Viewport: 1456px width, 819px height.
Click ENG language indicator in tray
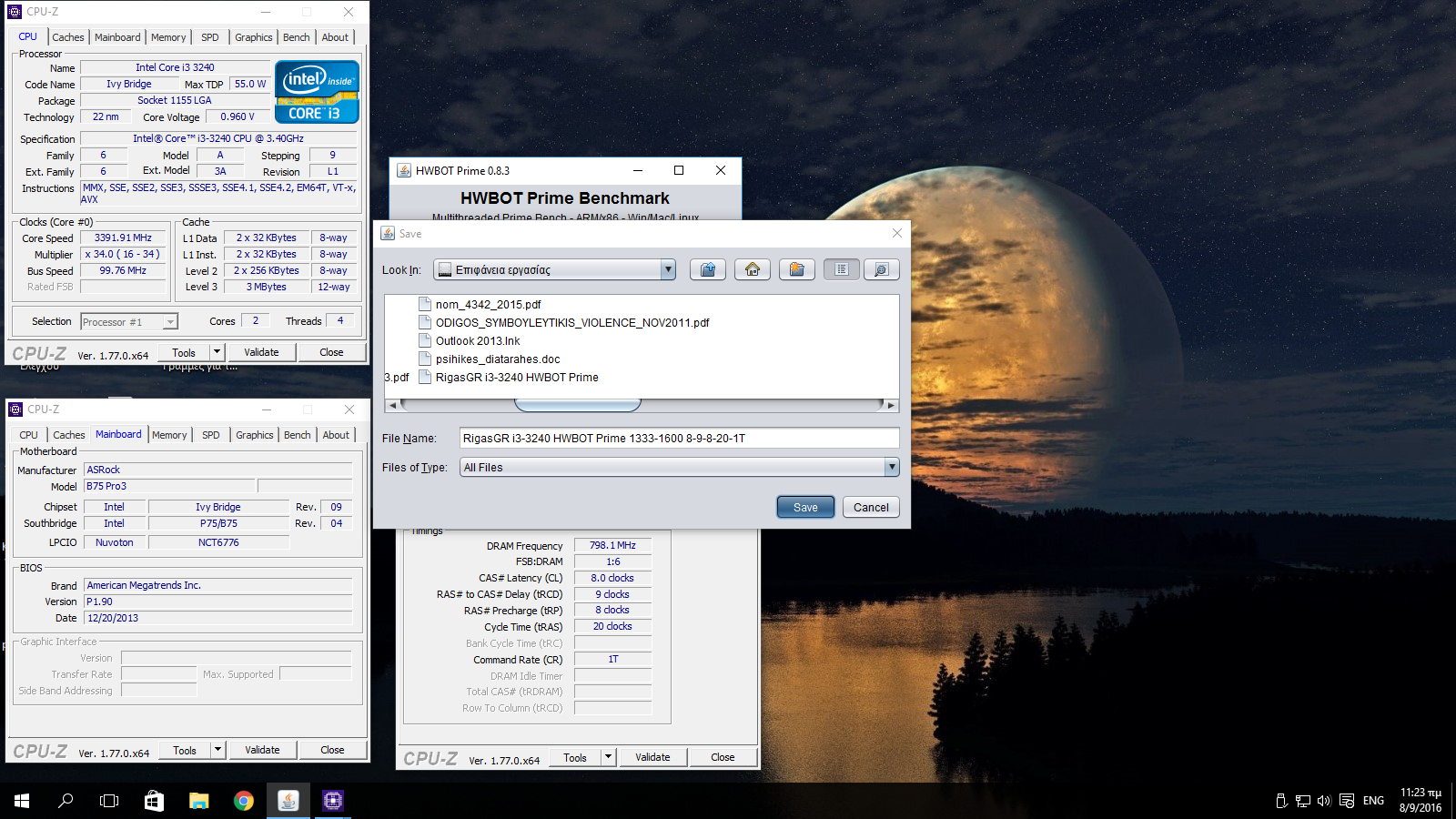click(x=1373, y=801)
